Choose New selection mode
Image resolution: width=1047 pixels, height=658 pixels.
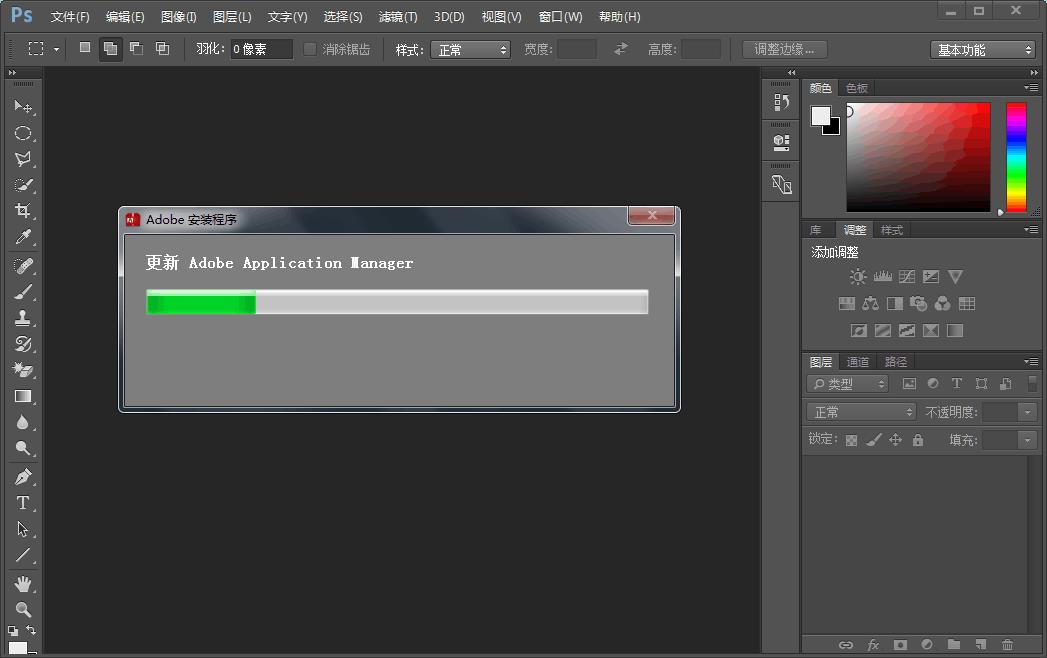pyautogui.click(x=85, y=48)
